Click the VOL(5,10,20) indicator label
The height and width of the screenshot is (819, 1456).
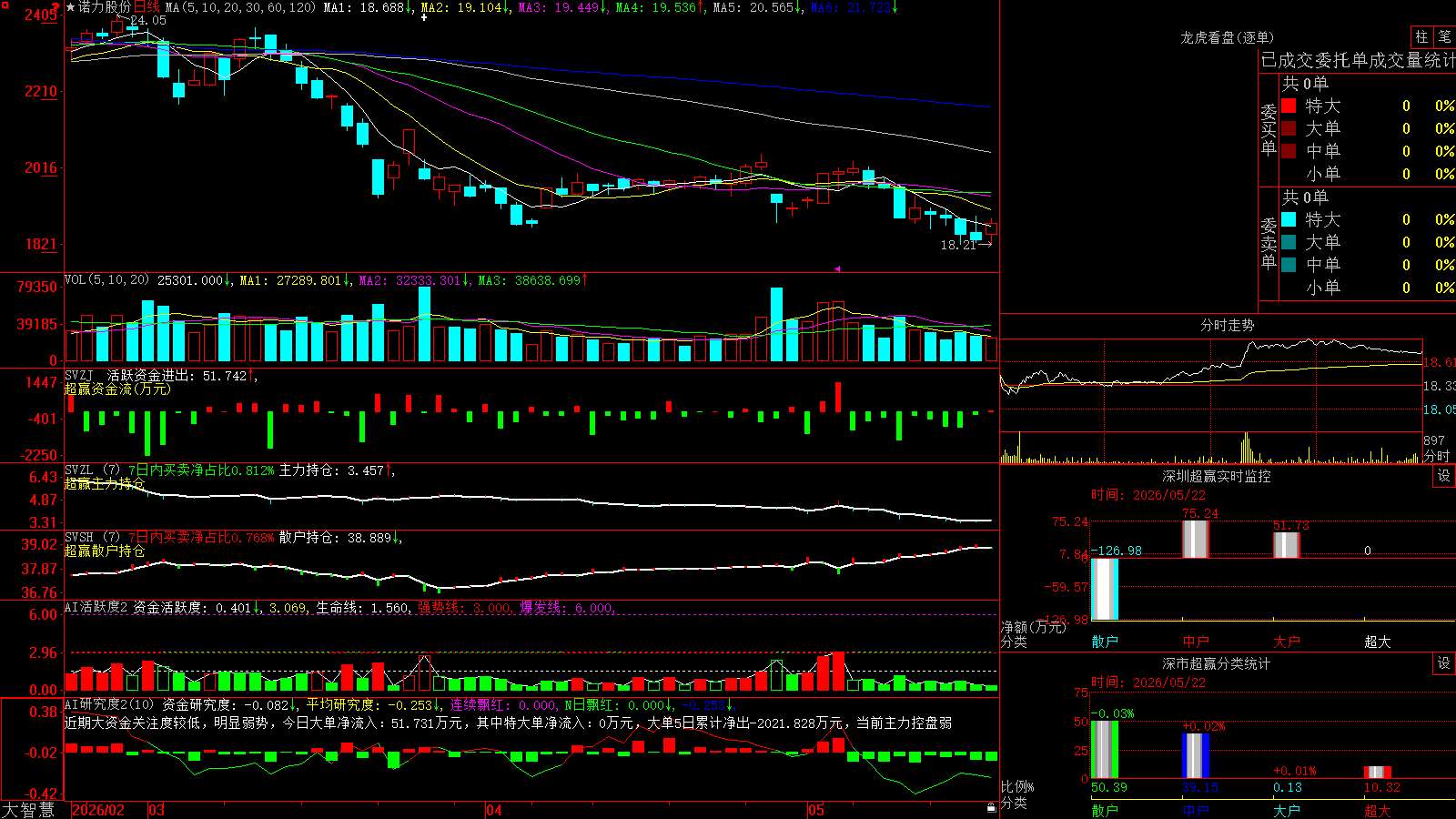pyautogui.click(x=107, y=280)
